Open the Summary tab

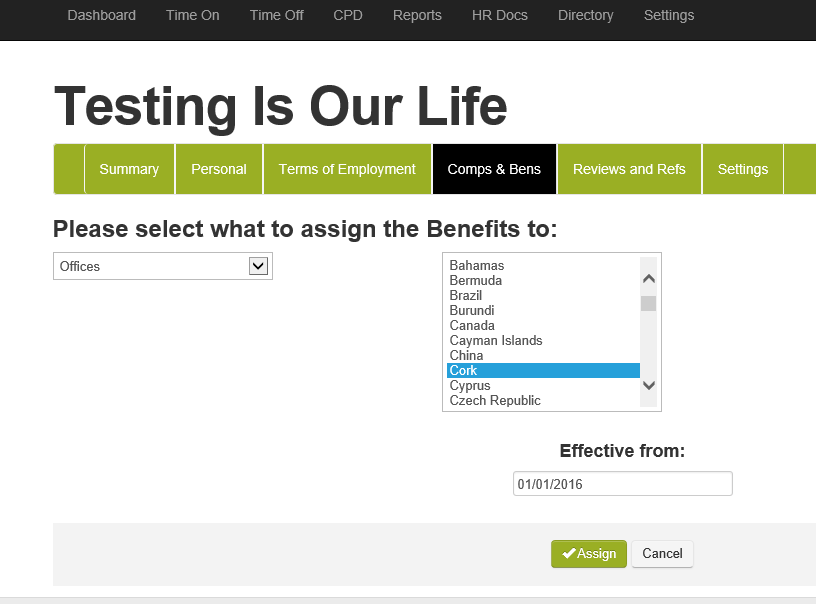(x=129, y=169)
